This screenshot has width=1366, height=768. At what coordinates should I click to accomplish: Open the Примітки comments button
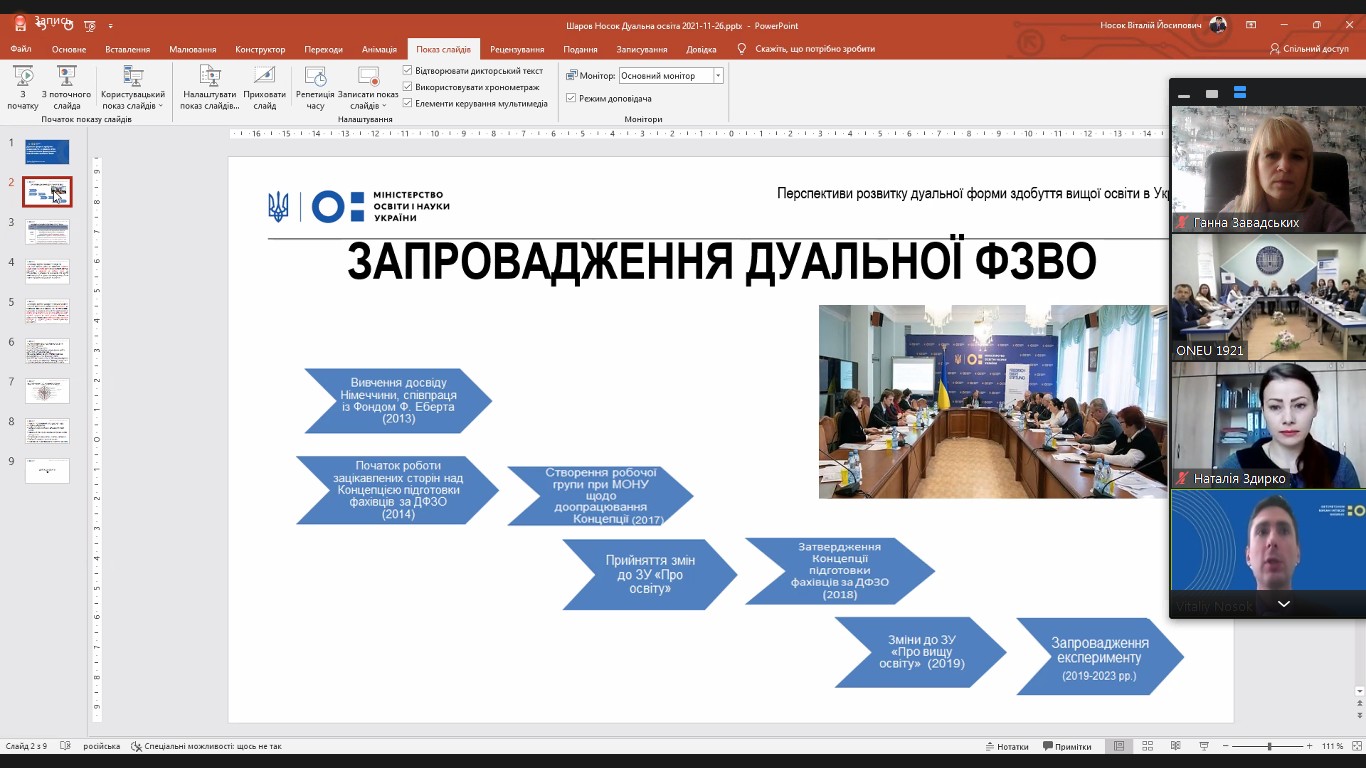1068,746
